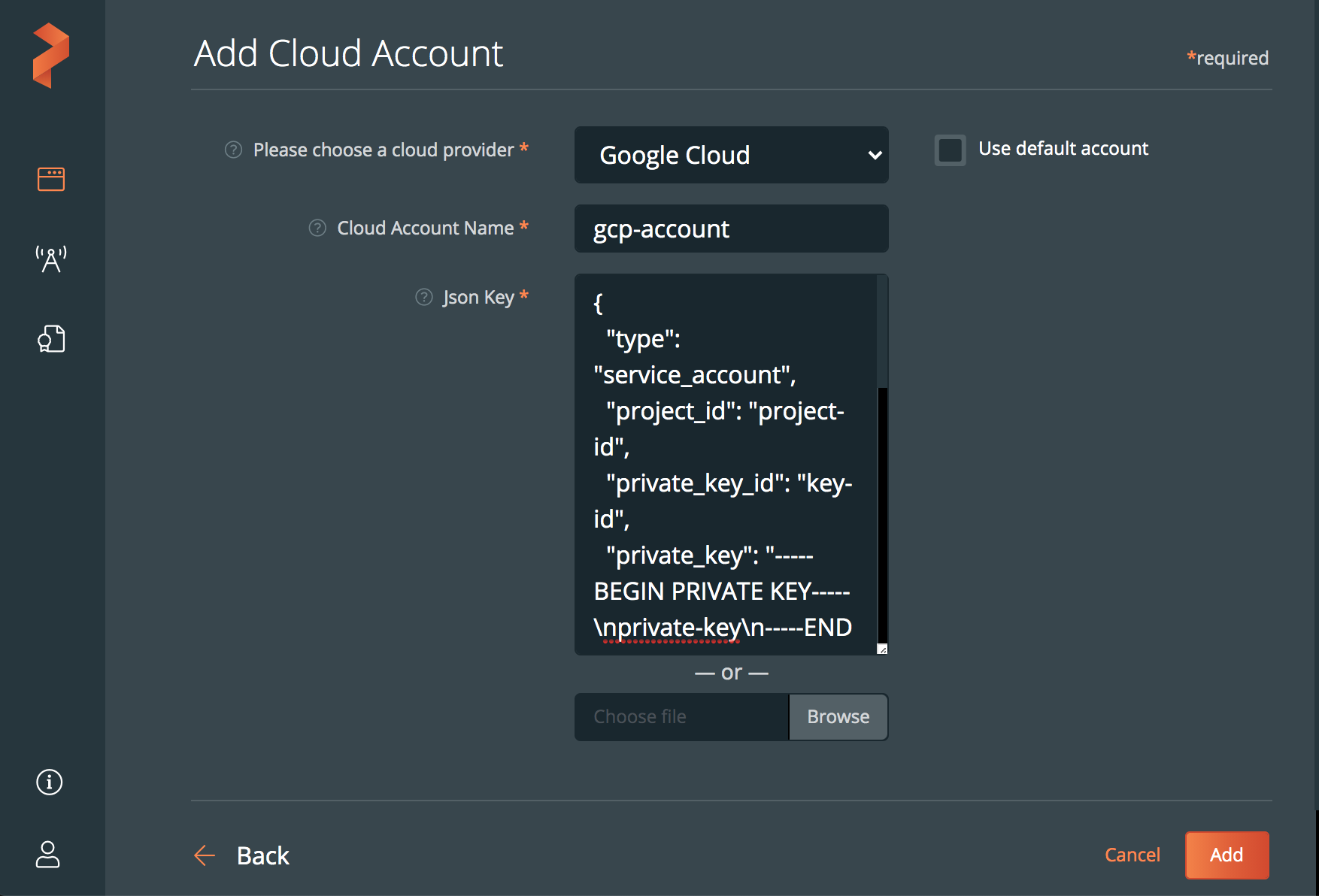Go Back to the previous page
Screen dimensions: 1319x896
click(x=262, y=855)
